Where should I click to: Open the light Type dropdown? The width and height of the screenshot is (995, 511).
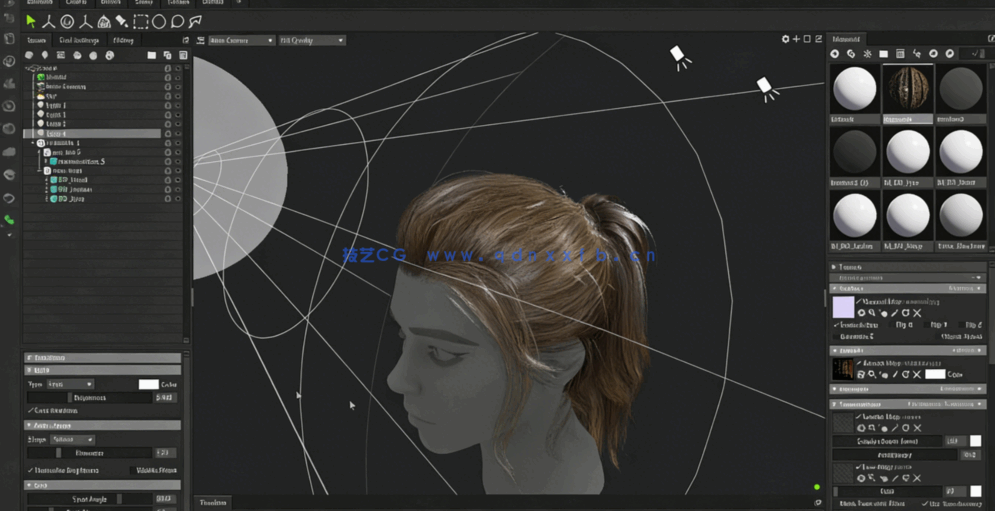tap(70, 384)
